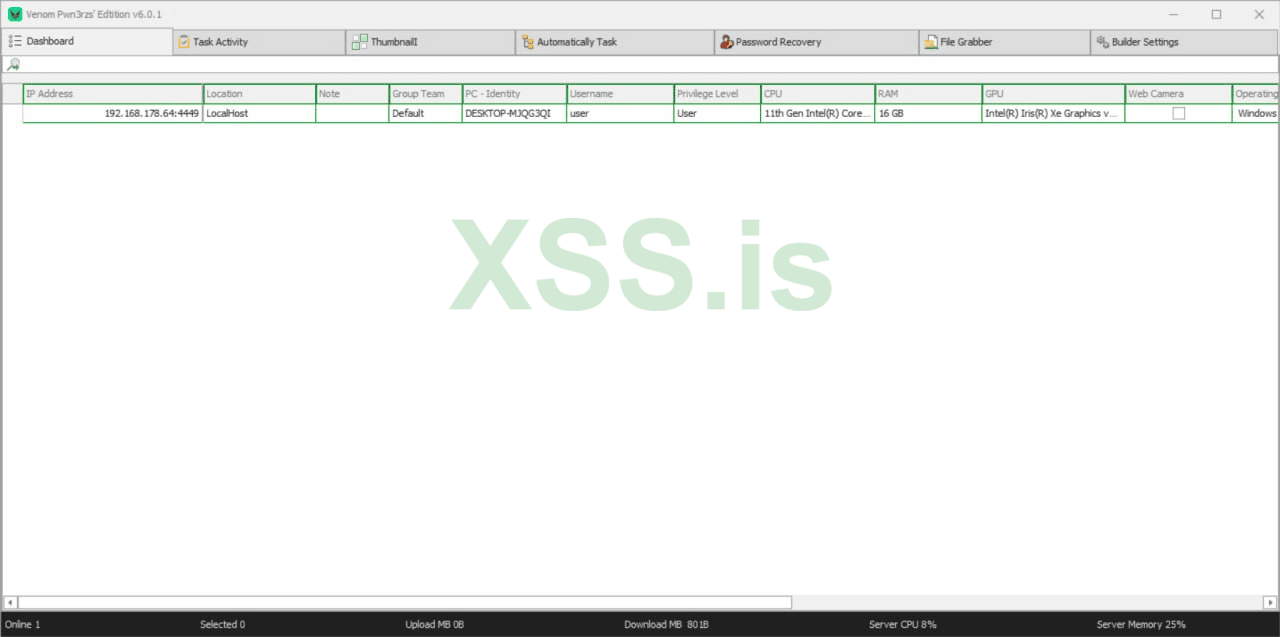The width and height of the screenshot is (1280, 637).
Task: Open the File Grabber tab
Action: (x=1004, y=42)
